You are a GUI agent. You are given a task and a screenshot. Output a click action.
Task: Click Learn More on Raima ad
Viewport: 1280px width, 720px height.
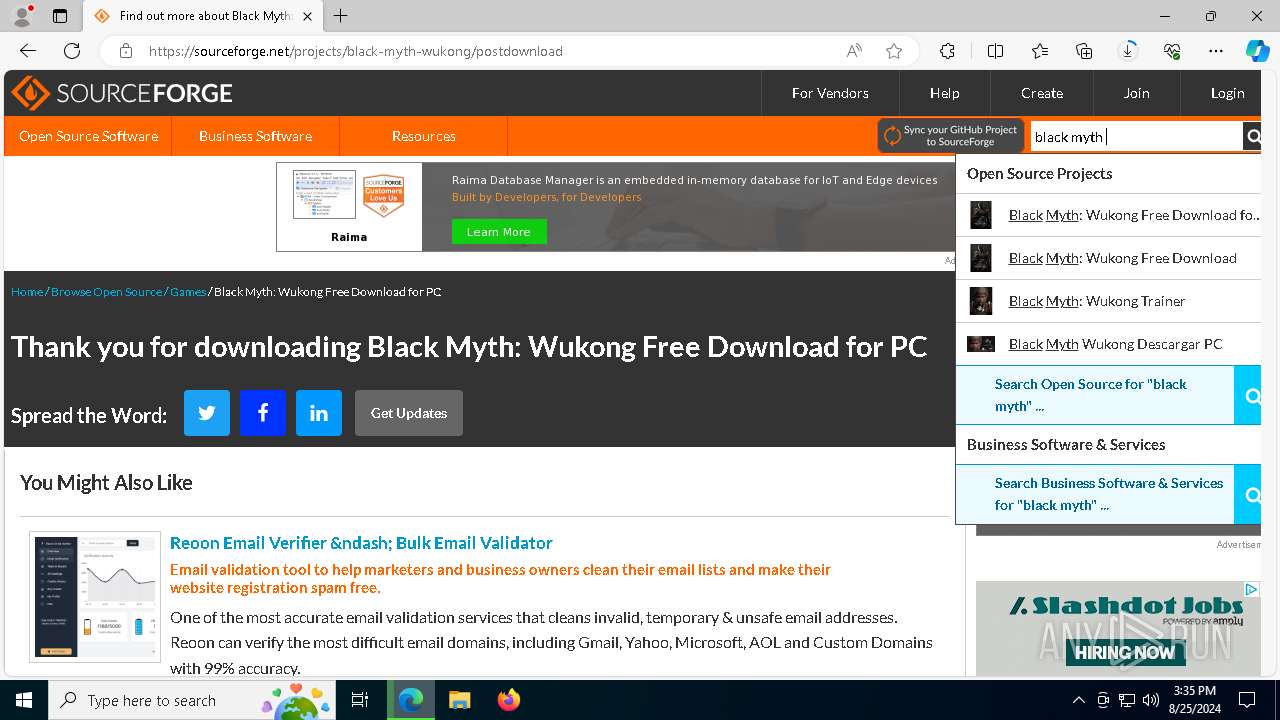499,232
